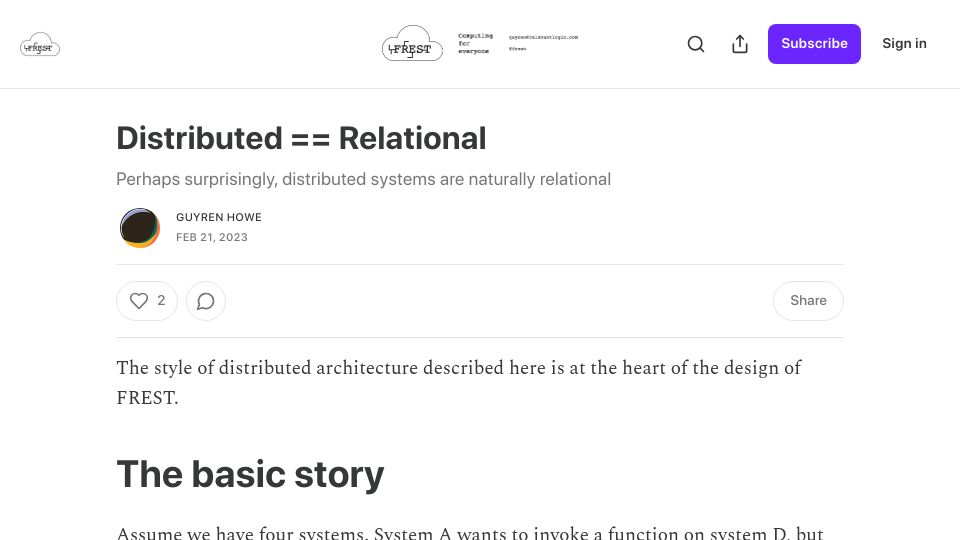Click the paragraph mentioning the design of FREST

[459, 383]
